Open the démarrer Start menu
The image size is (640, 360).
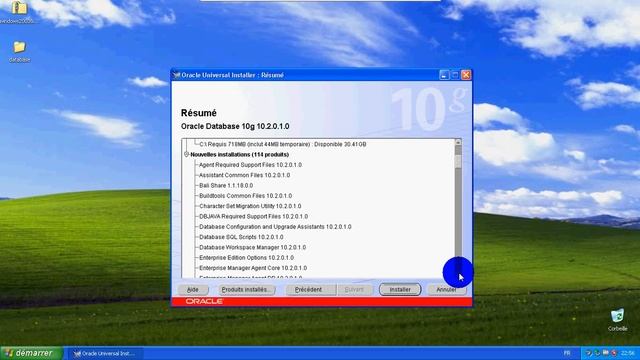31,353
